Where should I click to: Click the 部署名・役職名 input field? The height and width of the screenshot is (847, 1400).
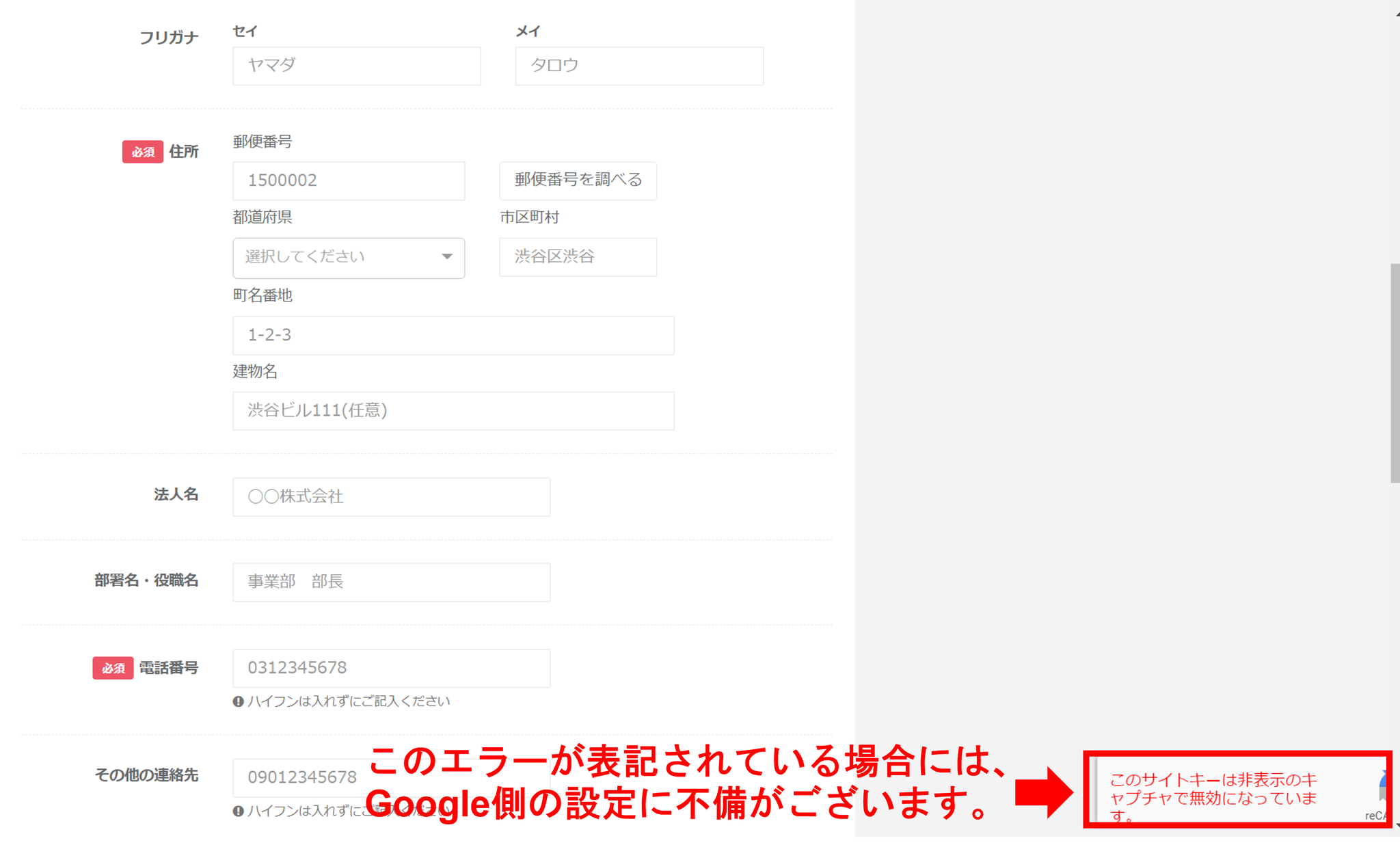click(x=391, y=582)
